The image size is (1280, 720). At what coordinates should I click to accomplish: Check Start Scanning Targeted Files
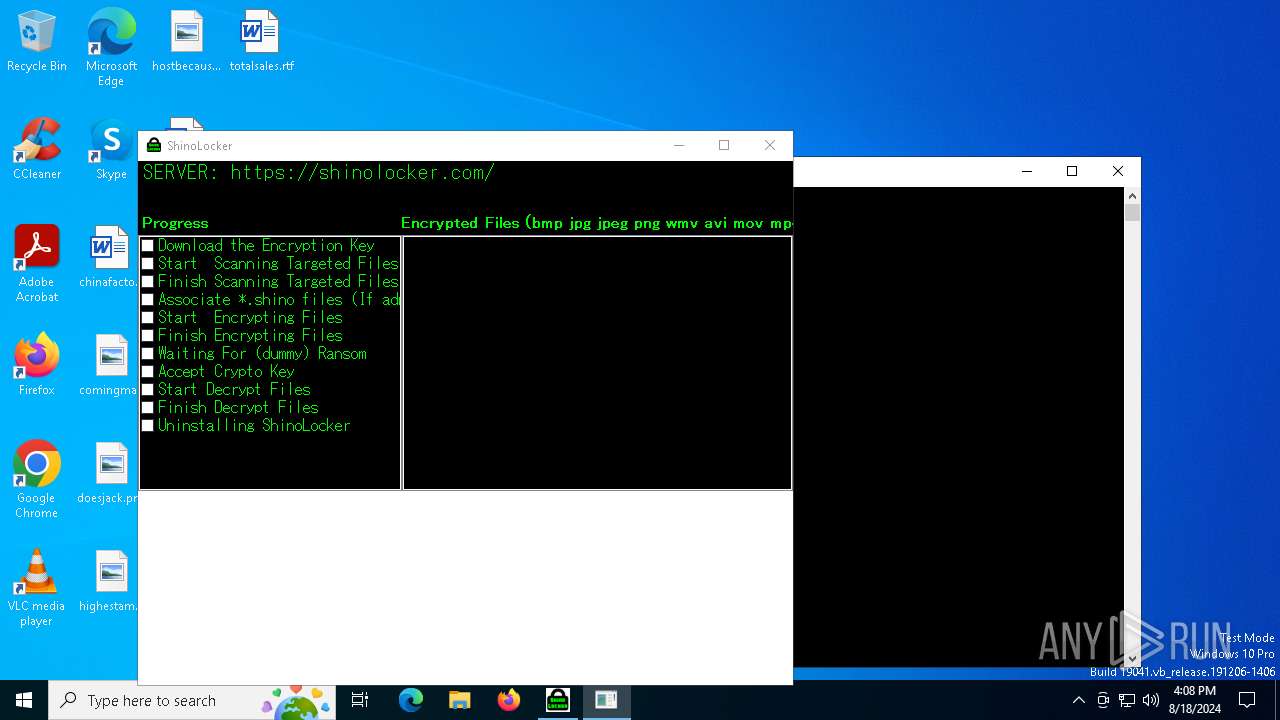tap(148, 264)
